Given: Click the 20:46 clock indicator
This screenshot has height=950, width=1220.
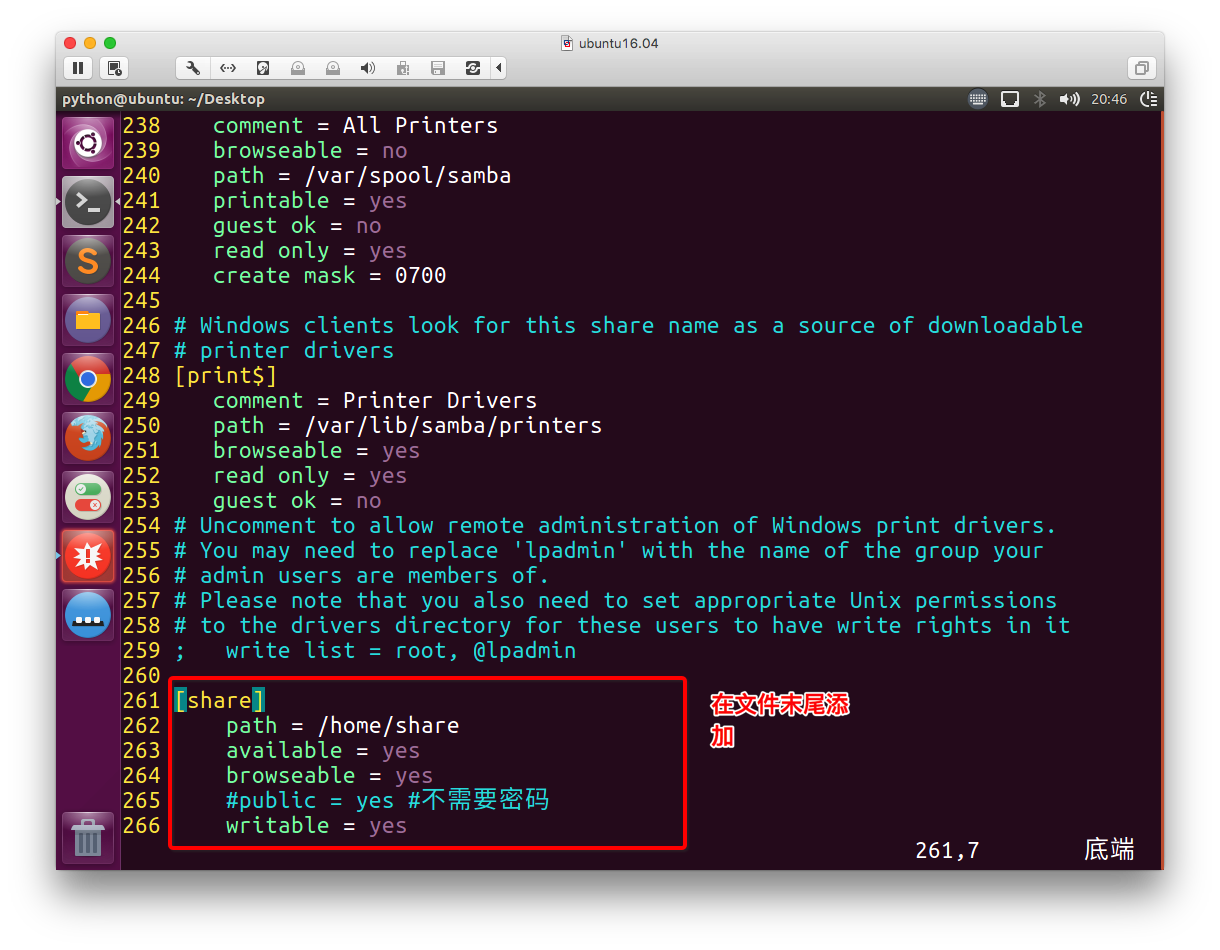Looking at the screenshot, I should [x=1109, y=99].
